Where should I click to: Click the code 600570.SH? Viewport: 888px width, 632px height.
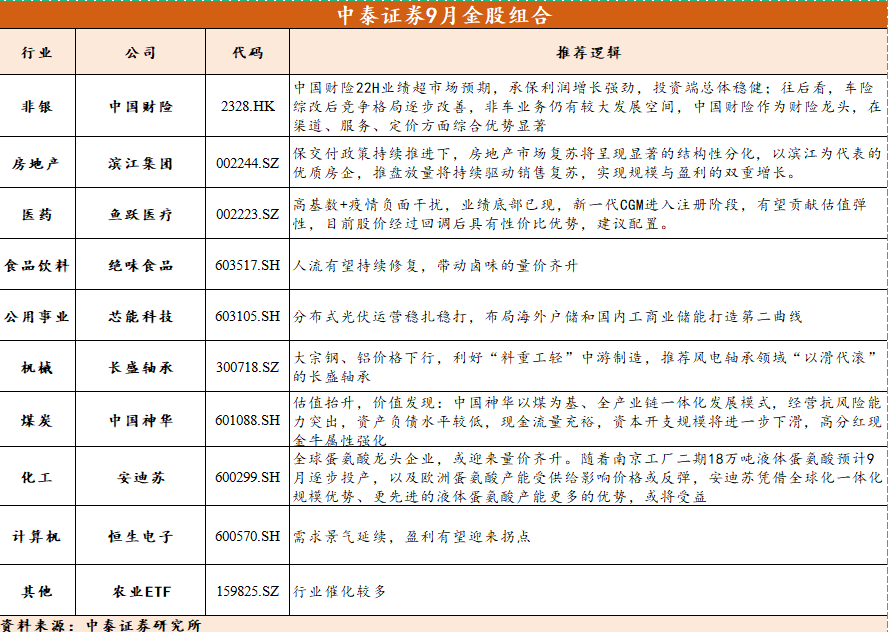pyautogui.click(x=247, y=536)
